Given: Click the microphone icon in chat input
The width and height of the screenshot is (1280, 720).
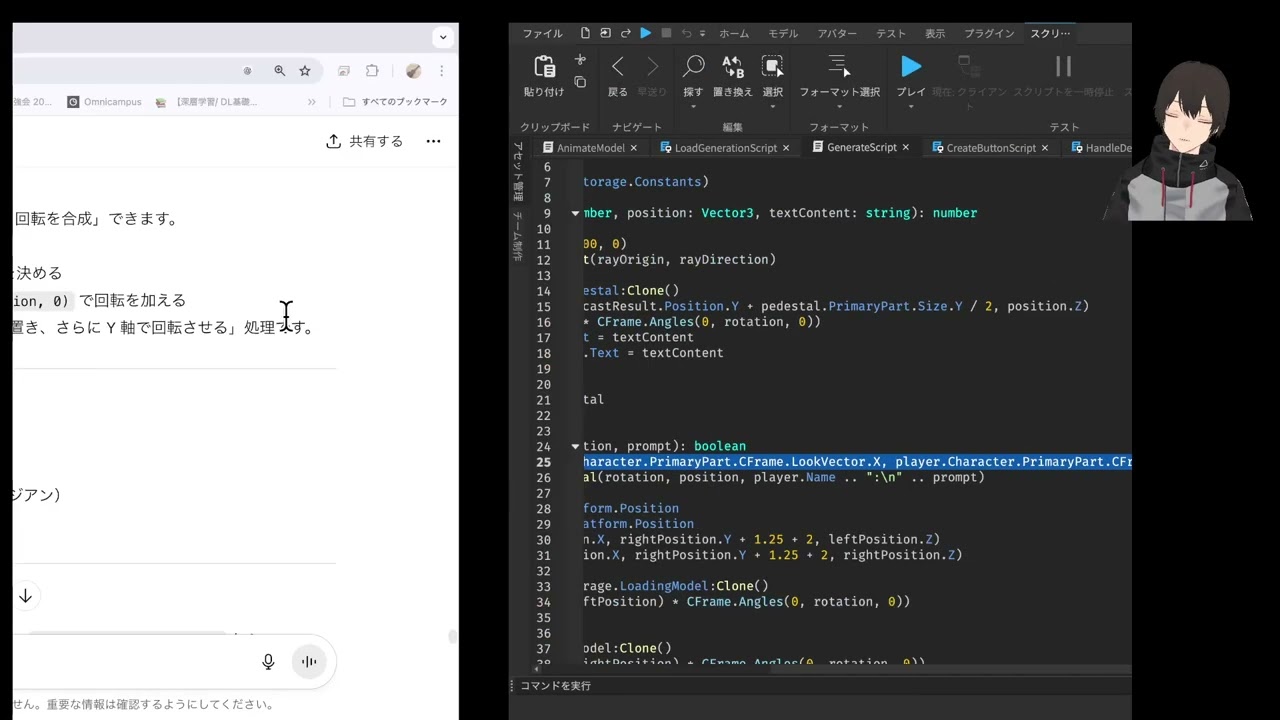Looking at the screenshot, I should tap(268, 662).
